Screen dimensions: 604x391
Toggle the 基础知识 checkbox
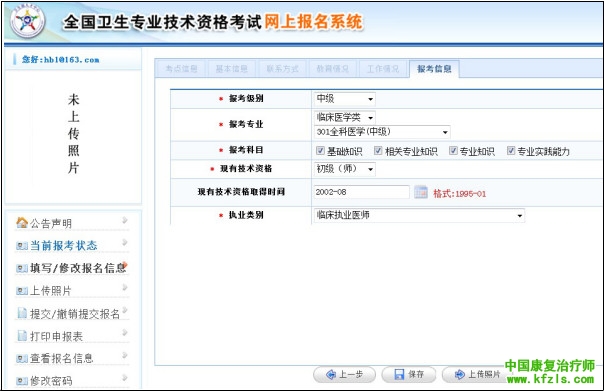320,151
